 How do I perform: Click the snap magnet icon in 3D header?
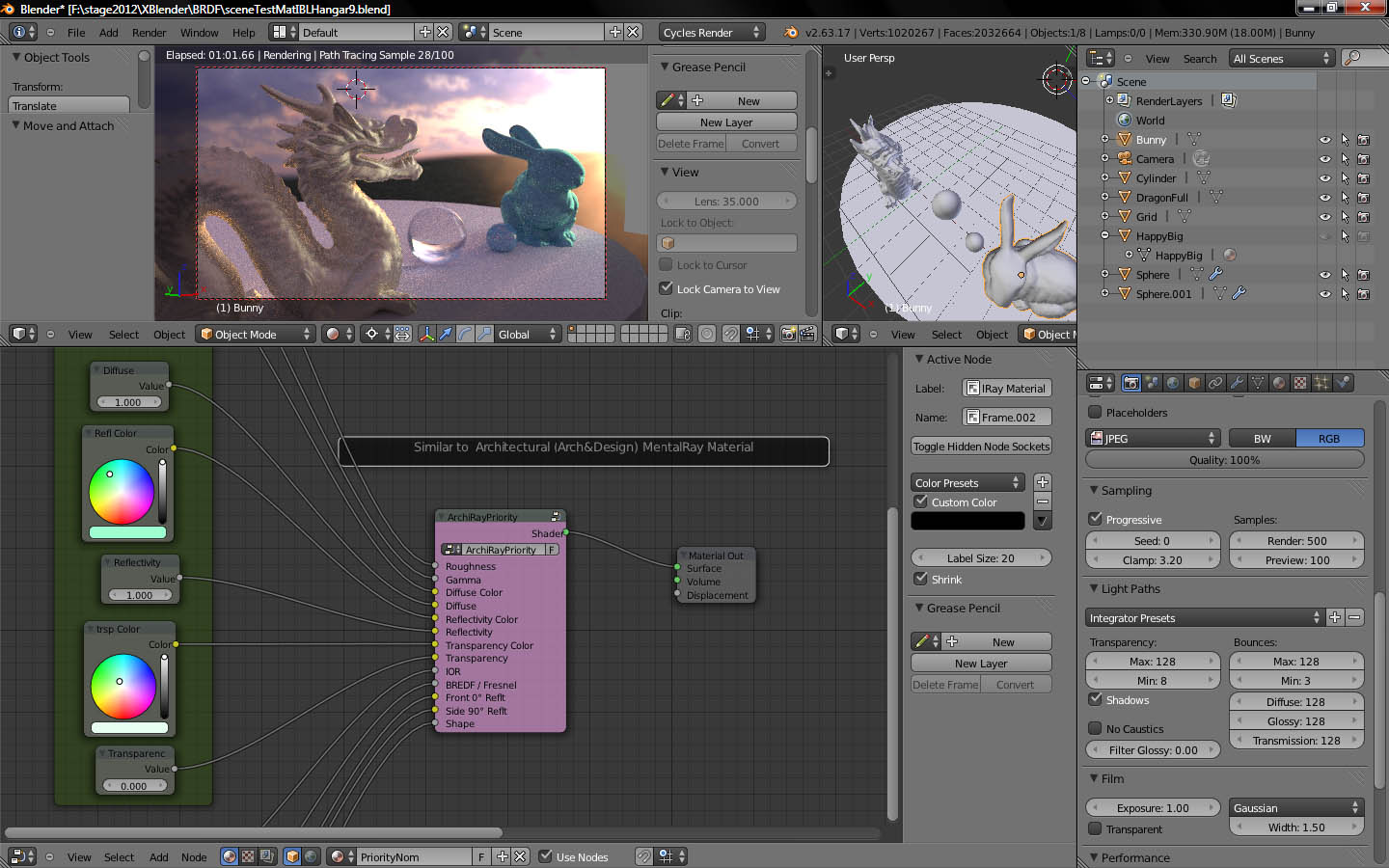(x=729, y=334)
